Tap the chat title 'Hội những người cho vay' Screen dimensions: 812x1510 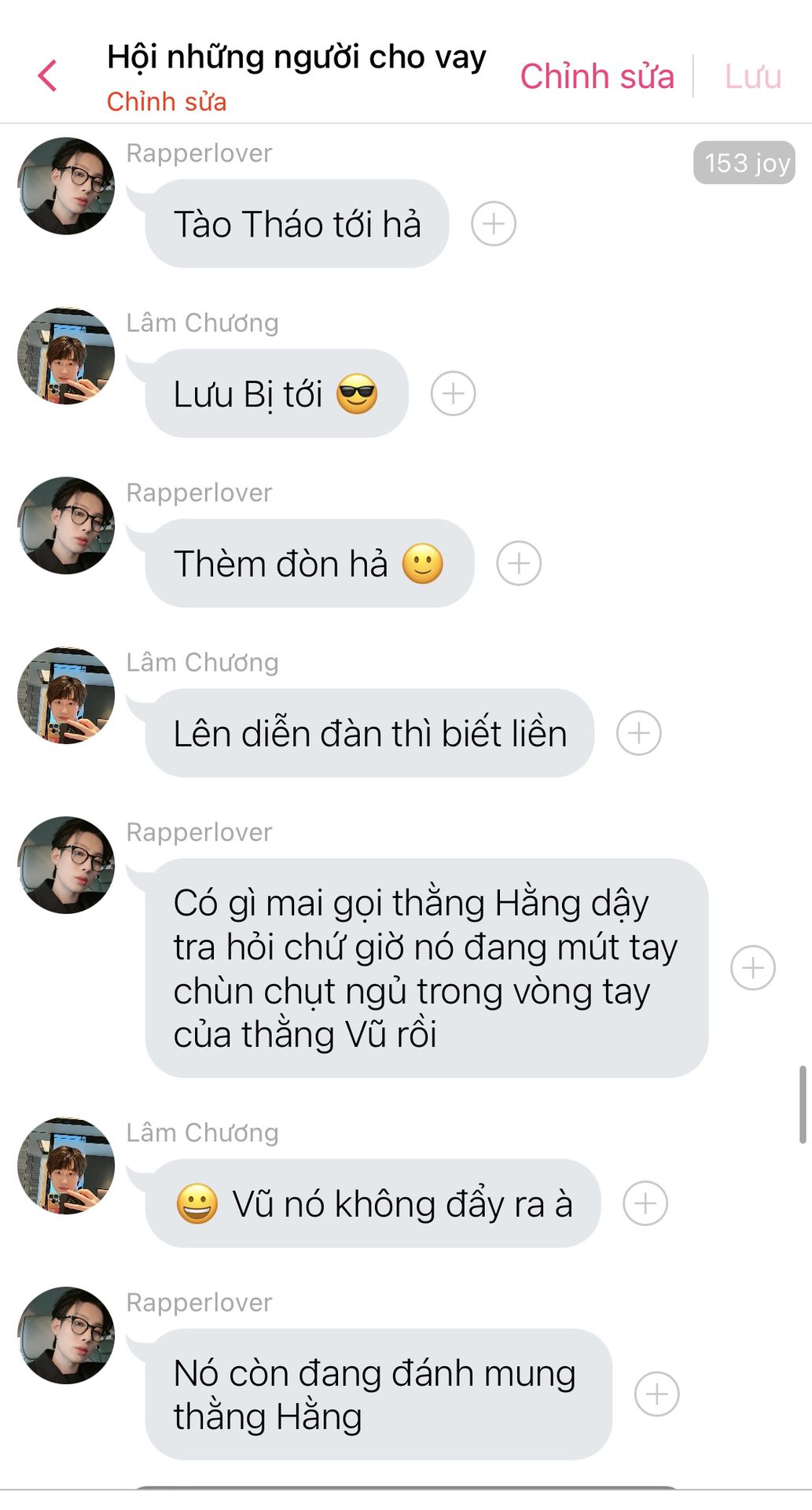click(296, 57)
